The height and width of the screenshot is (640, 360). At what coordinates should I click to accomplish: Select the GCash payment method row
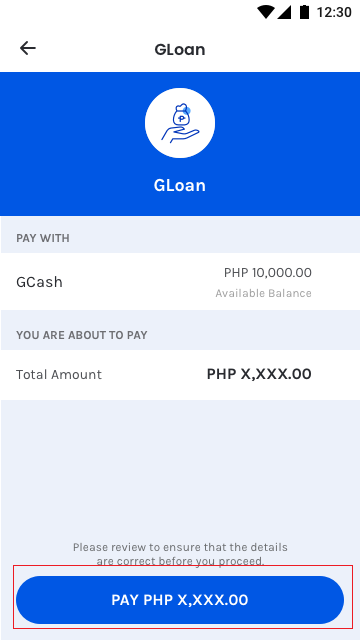(180, 282)
